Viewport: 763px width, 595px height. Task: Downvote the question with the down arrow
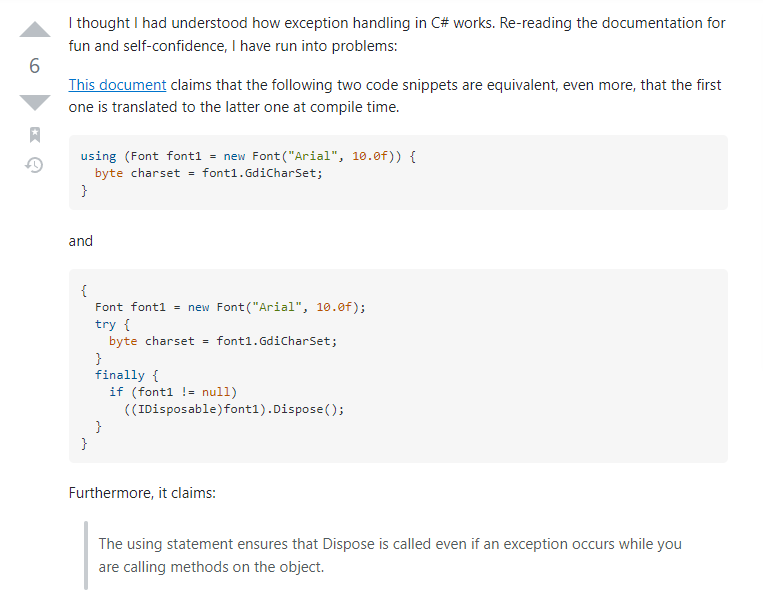pos(35,102)
